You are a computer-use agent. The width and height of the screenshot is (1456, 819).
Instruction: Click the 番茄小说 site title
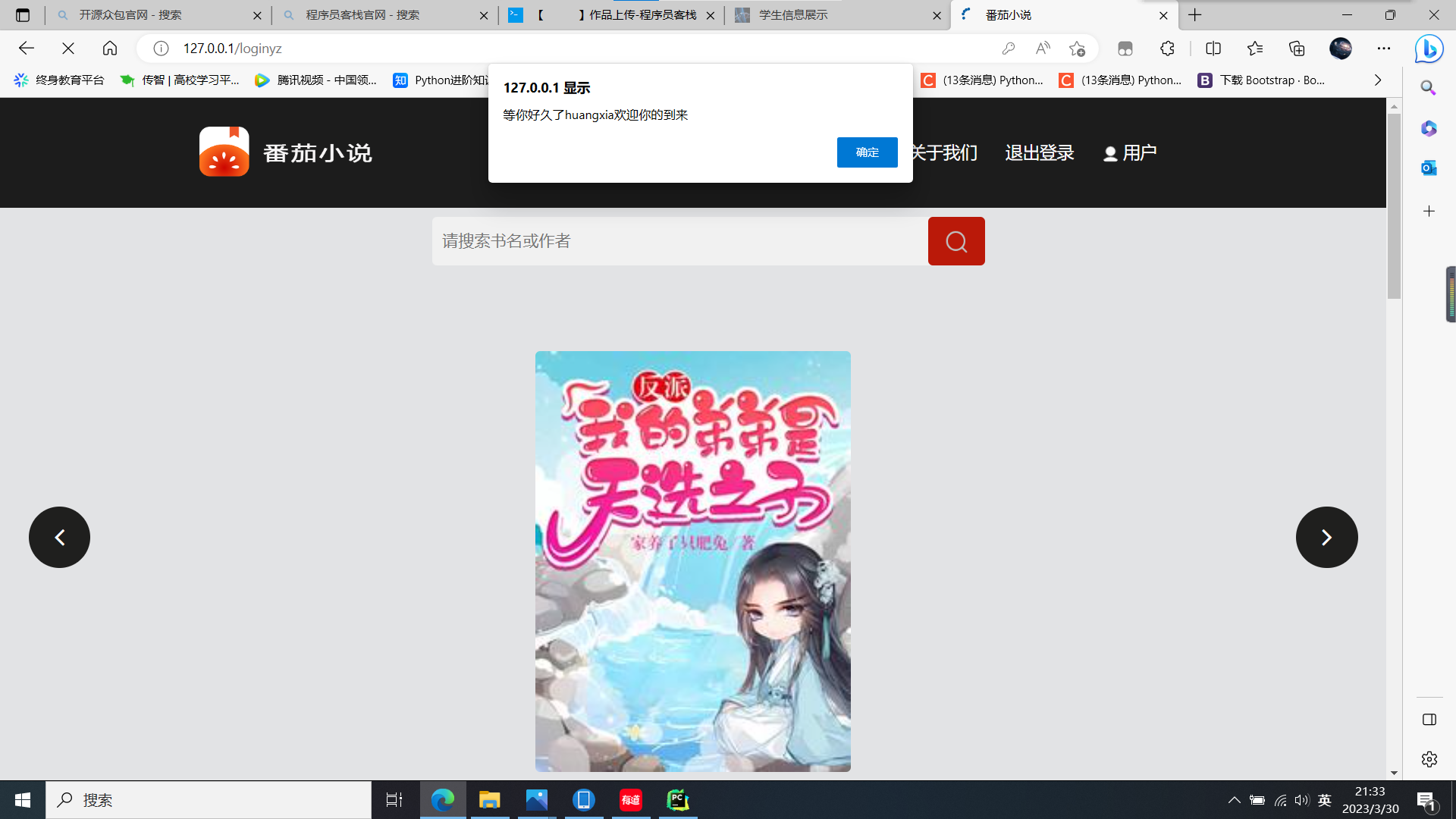318,152
